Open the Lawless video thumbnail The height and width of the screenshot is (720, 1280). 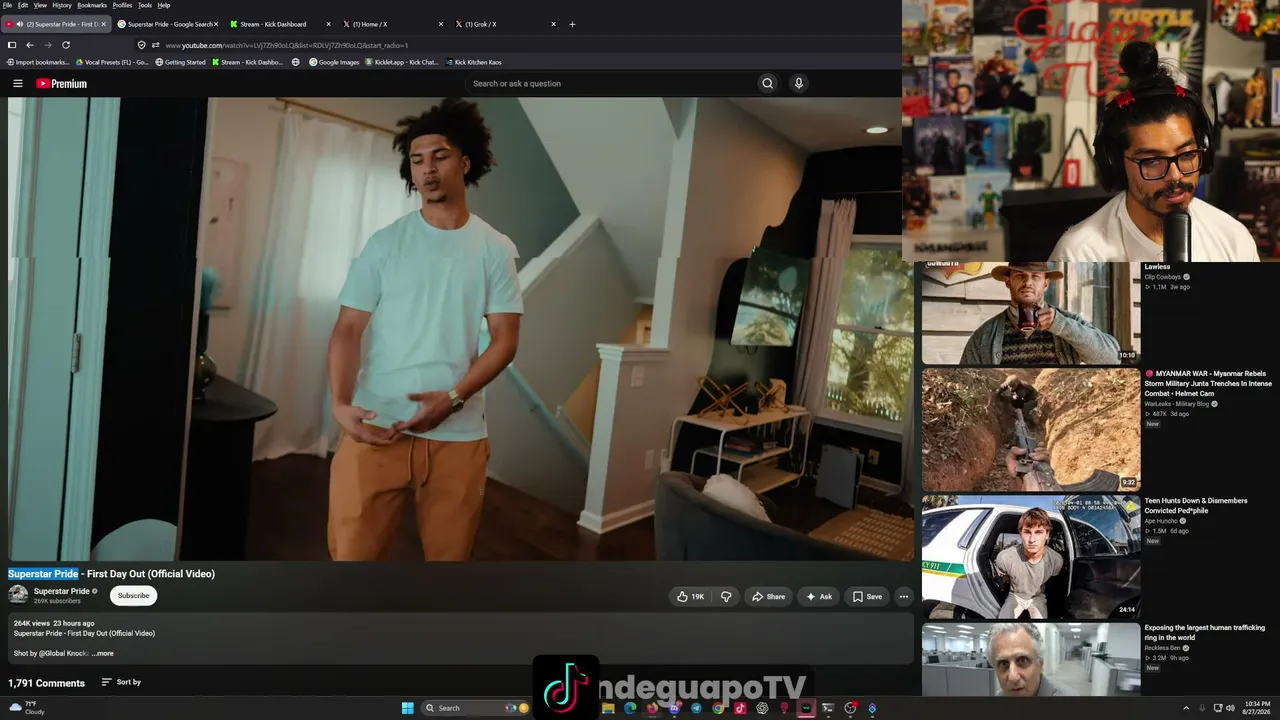1030,313
